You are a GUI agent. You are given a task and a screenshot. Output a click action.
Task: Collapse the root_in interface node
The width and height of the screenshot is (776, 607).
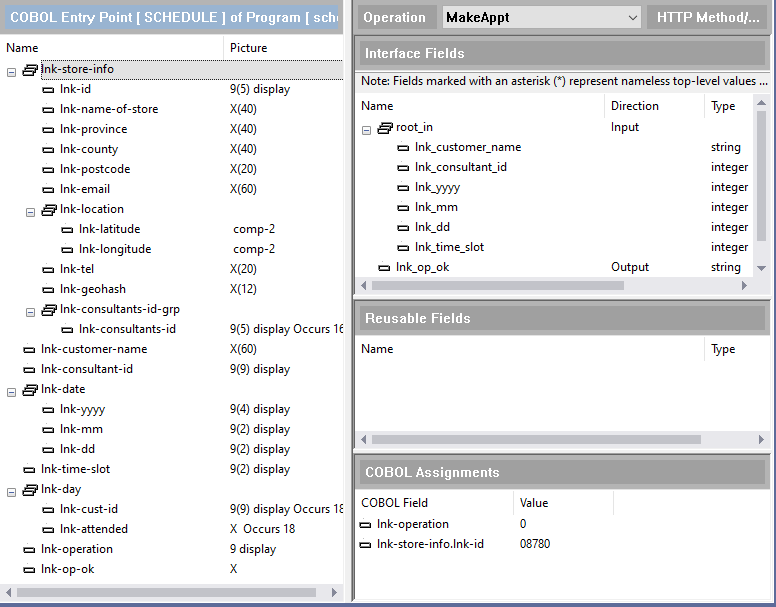pos(367,128)
